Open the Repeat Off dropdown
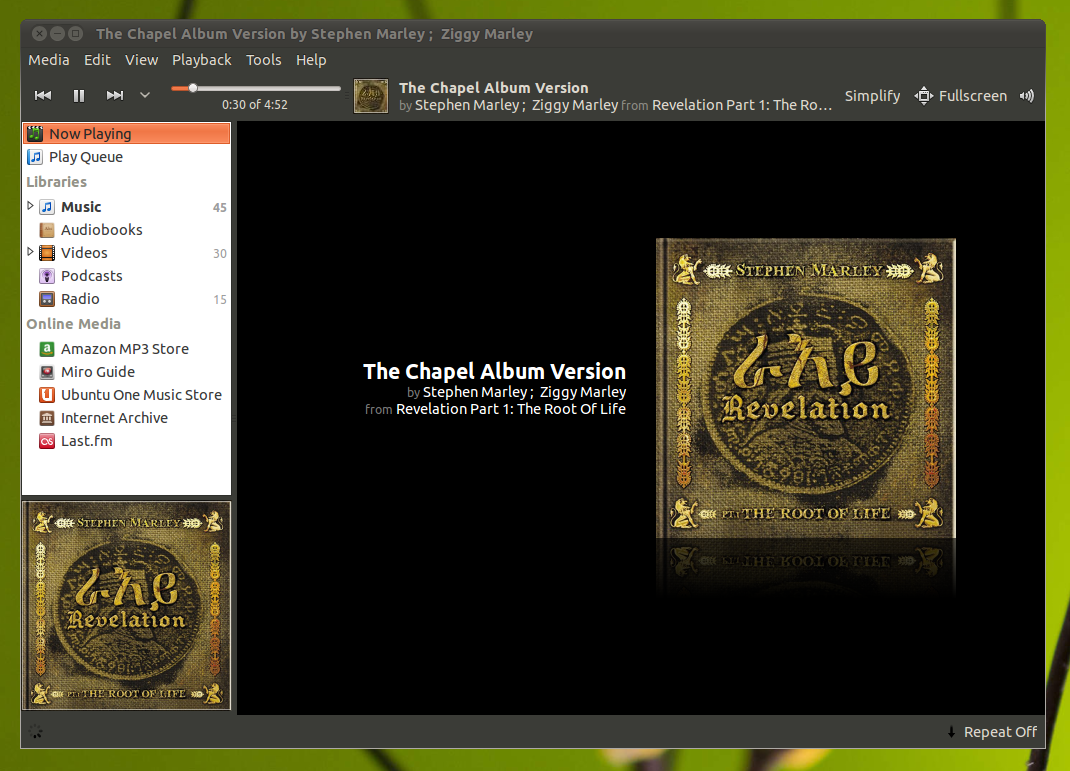The height and width of the screenshot is (771, 1070). (x=992, y=732)
